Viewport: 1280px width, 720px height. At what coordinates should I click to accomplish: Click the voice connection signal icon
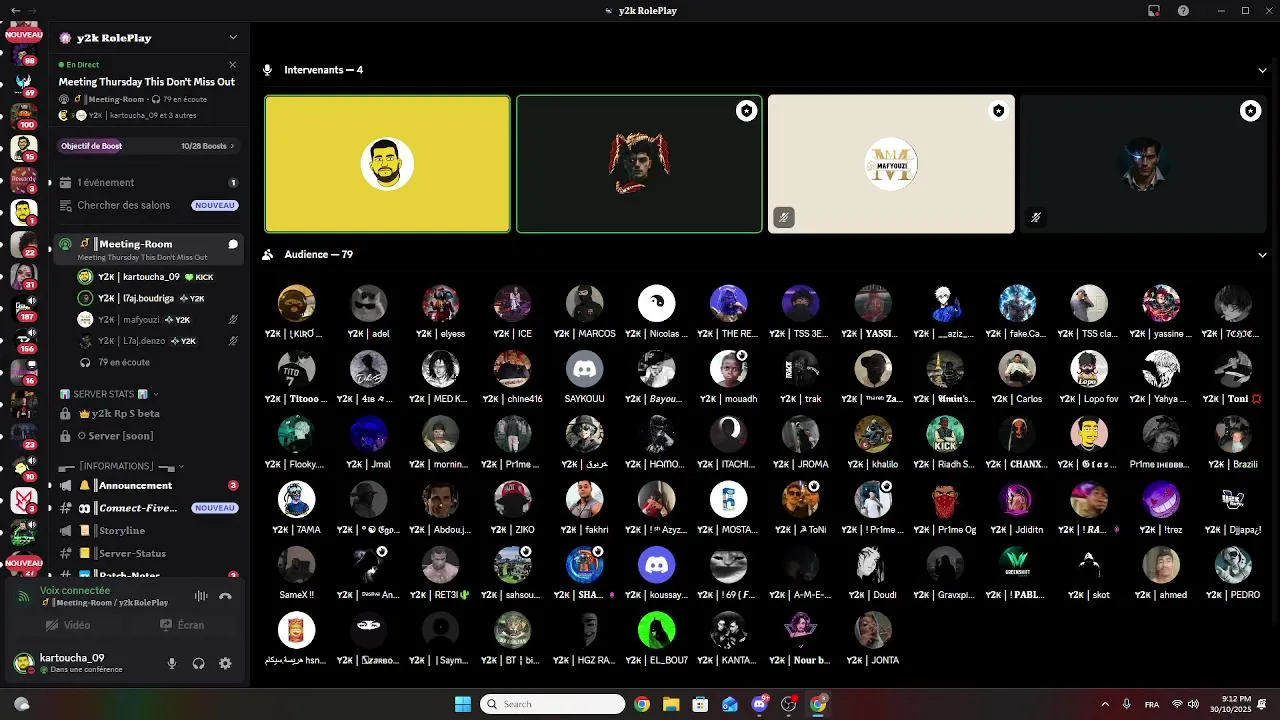coord(24,596)
